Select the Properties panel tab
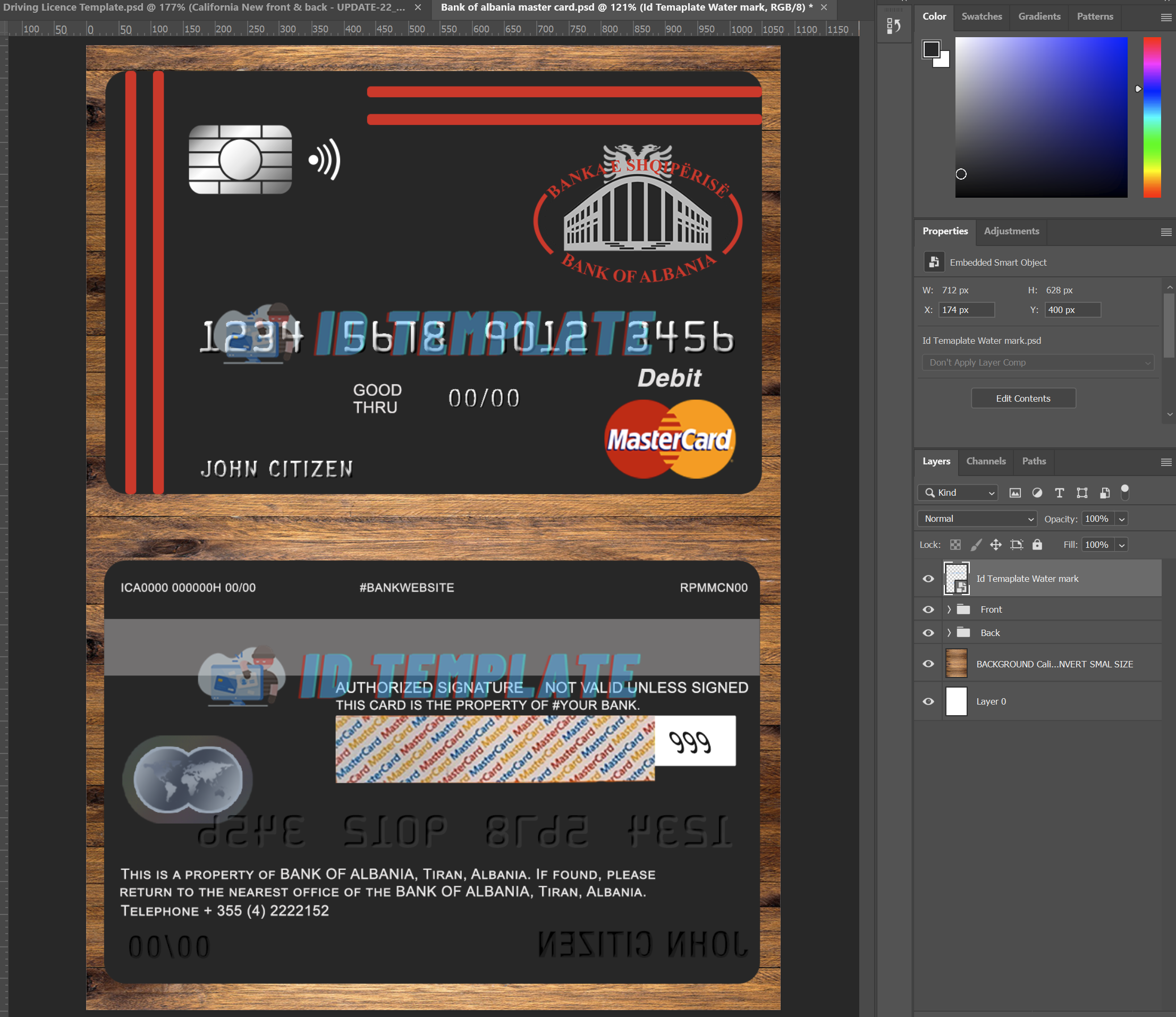 [x=945, y=231]
